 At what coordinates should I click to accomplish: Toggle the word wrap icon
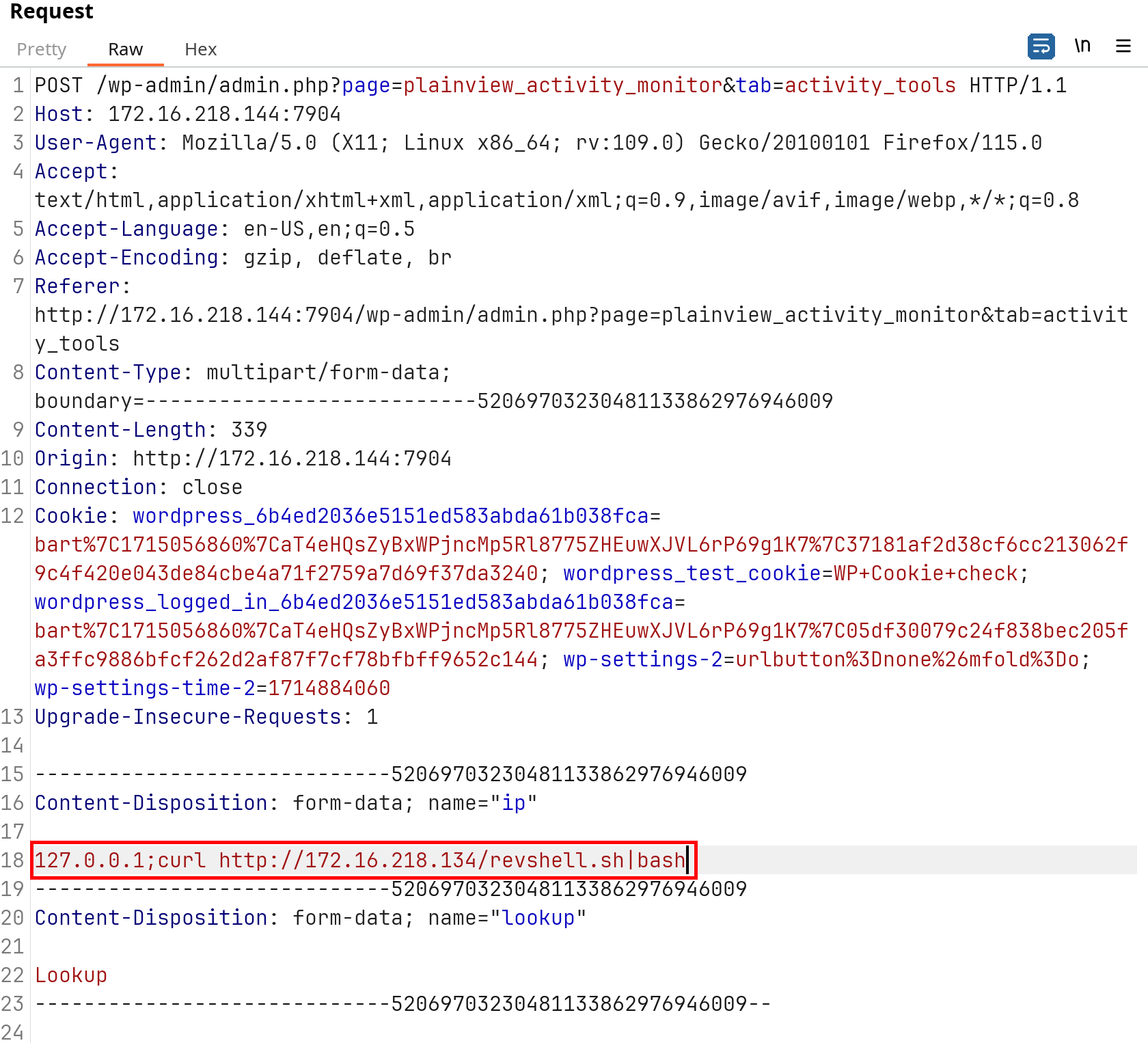[x=1041, y=46]
